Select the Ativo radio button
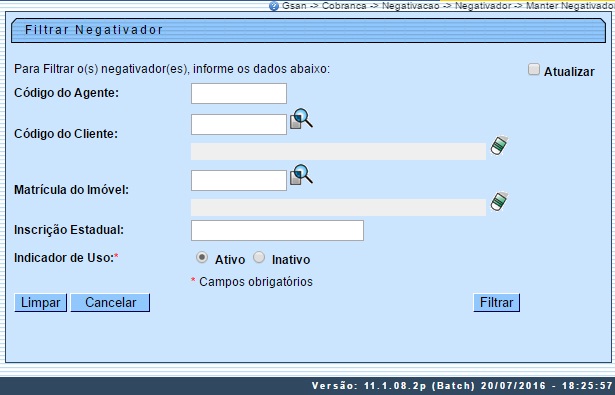The image size is (615, 395). click(x=202, y=258)
